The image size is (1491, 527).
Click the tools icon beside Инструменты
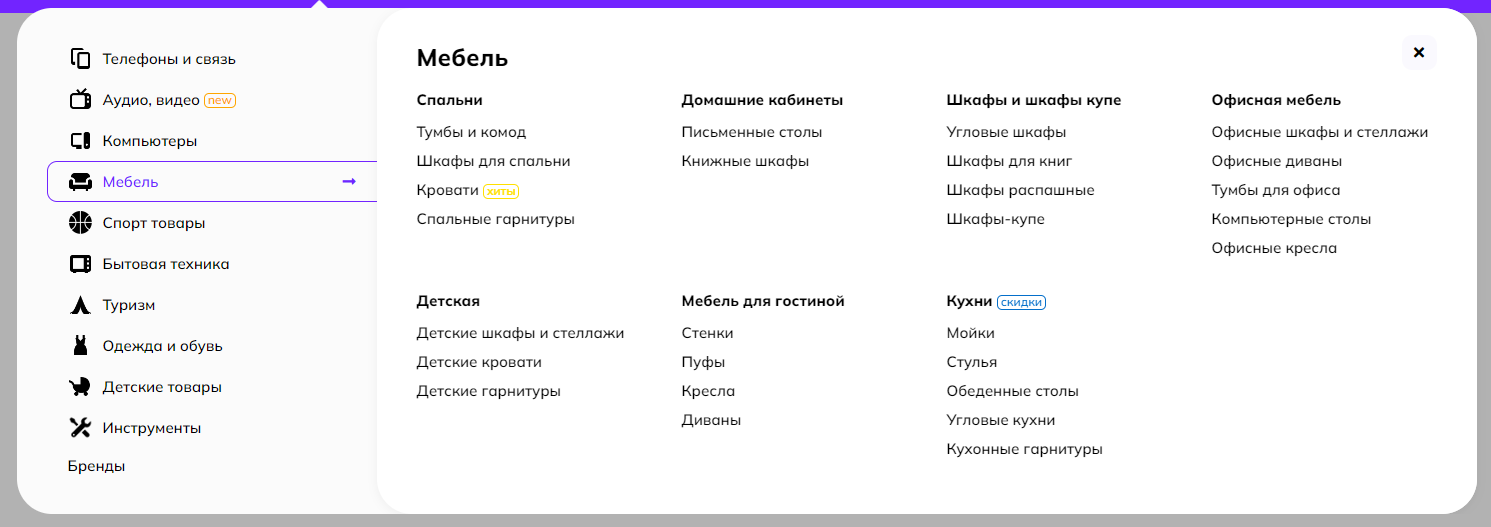80,428
